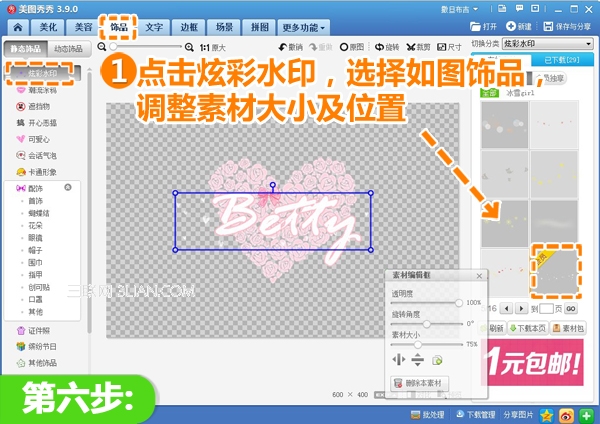Click the zoom in magnifier icon

point(189,47)
